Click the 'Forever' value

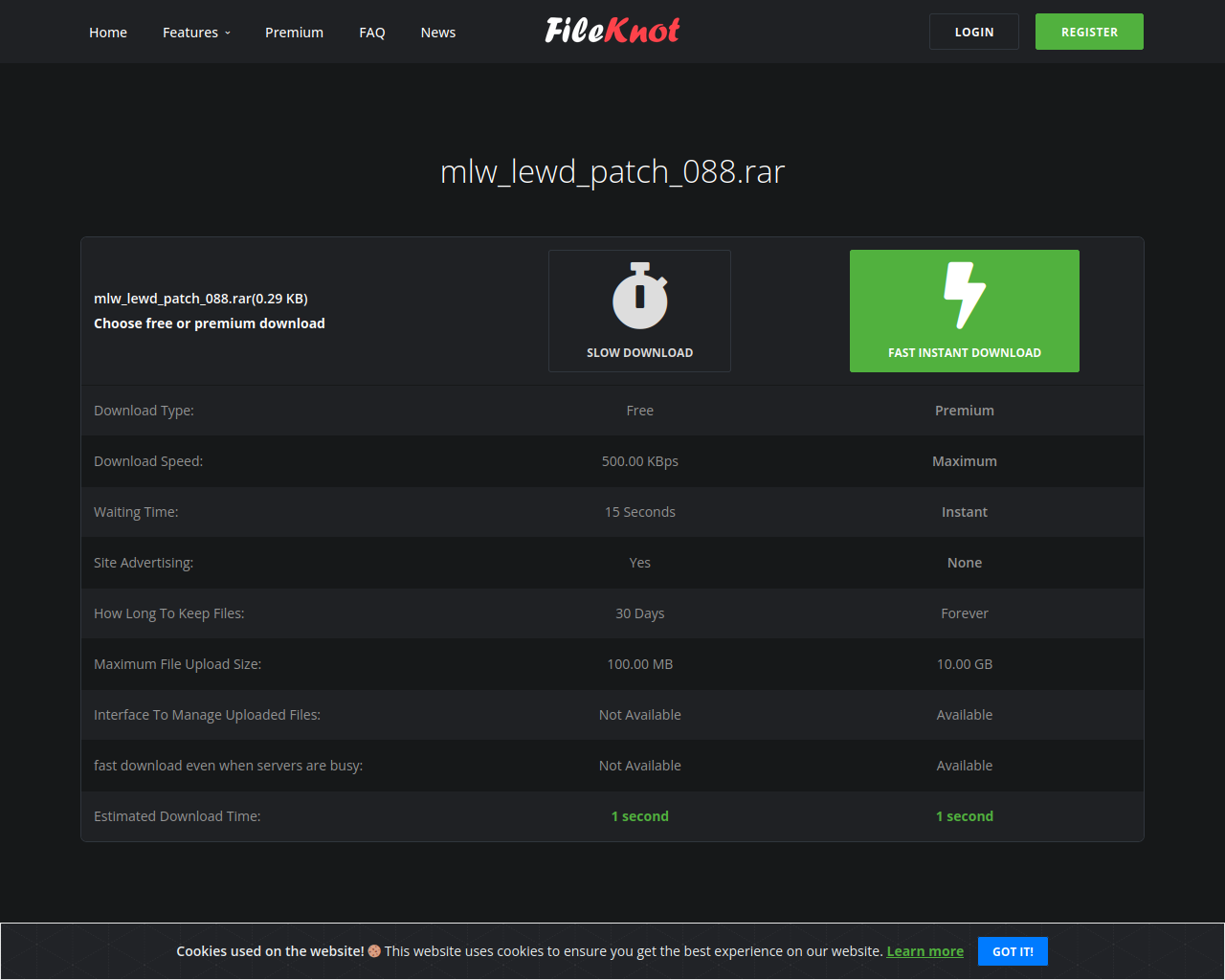click(x=965, y=613)
